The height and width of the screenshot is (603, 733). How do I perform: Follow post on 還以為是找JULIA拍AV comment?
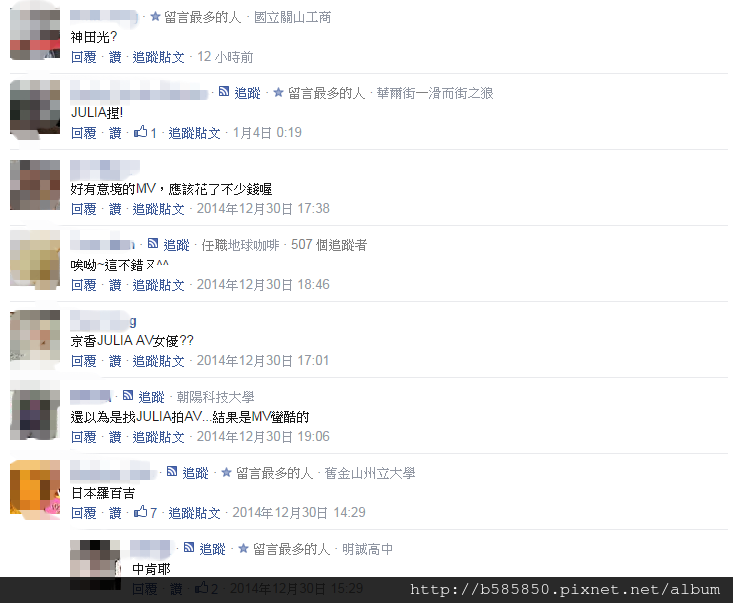[158, 437]
